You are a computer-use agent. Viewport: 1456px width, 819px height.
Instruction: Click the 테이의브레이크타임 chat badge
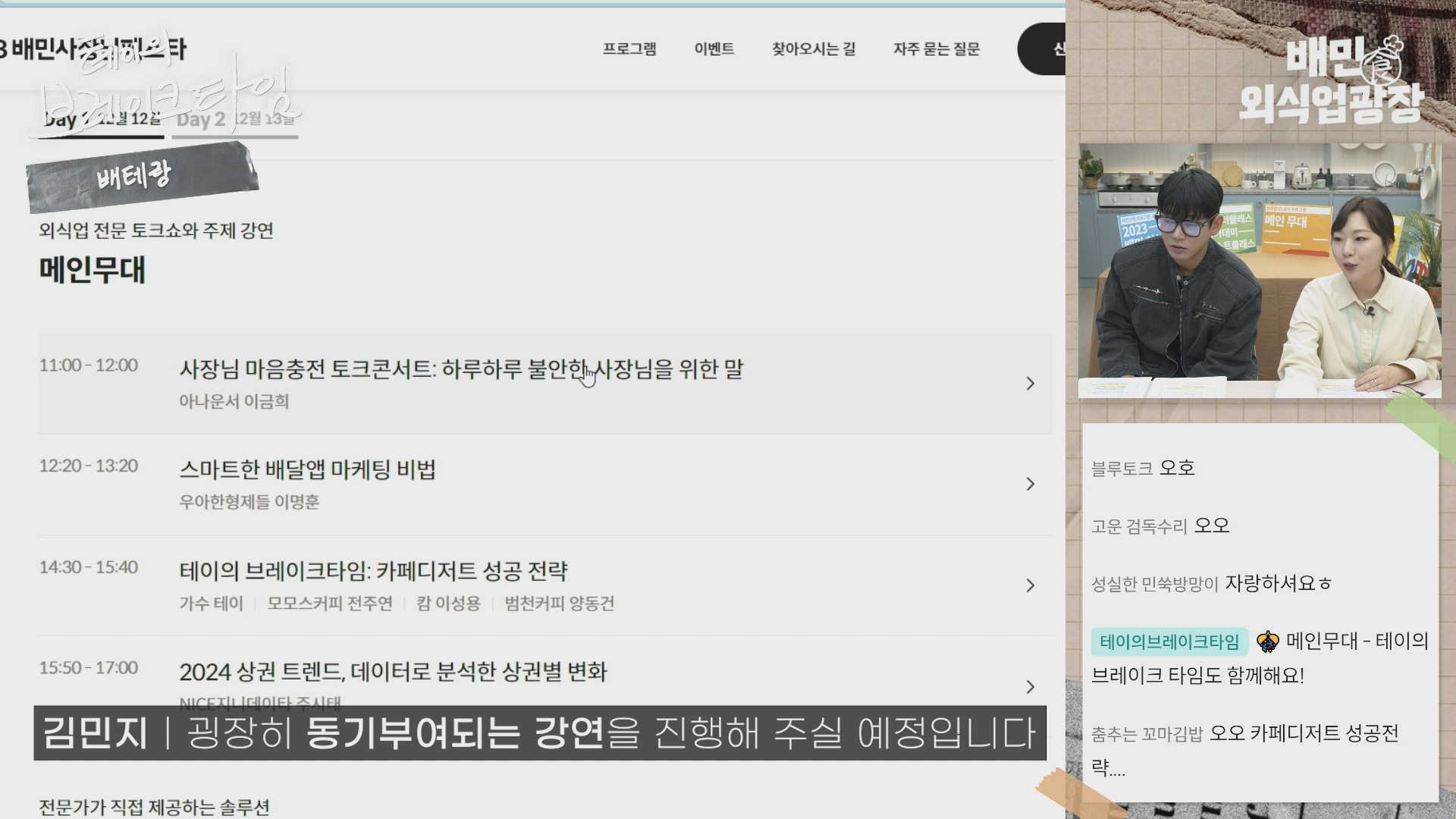(x=1169, y=642)
